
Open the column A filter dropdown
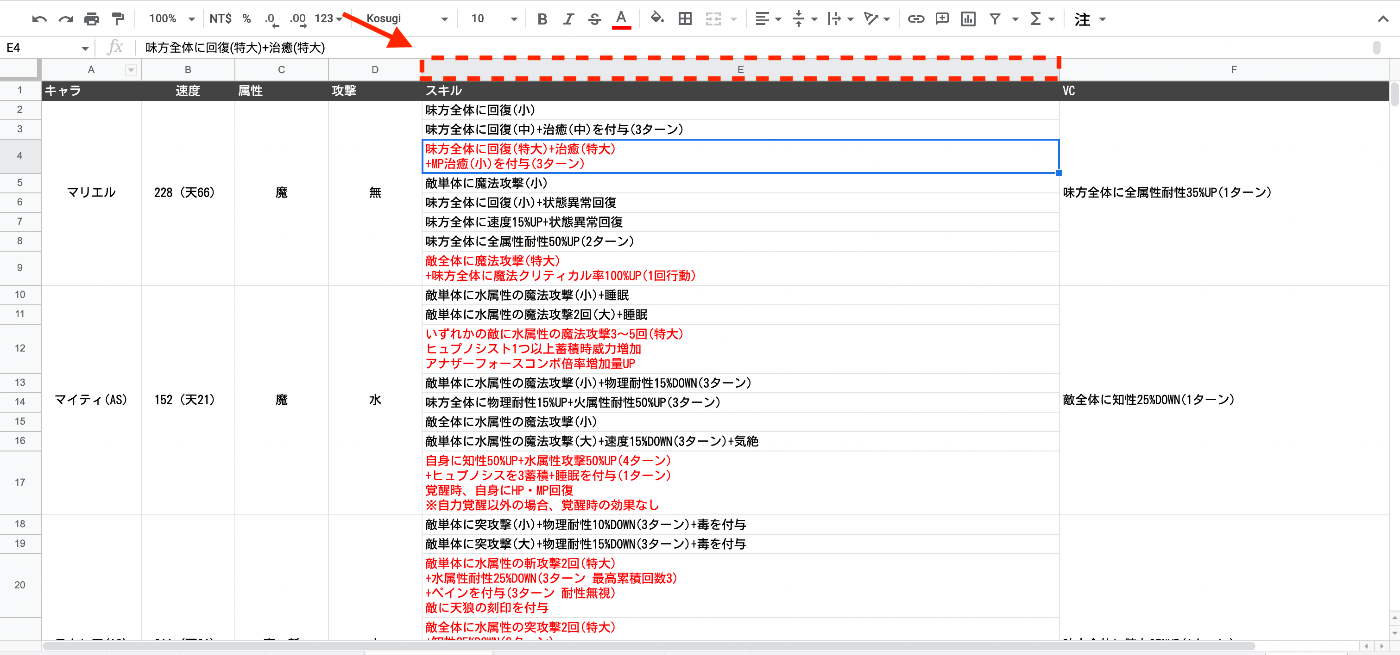(131, 70)
